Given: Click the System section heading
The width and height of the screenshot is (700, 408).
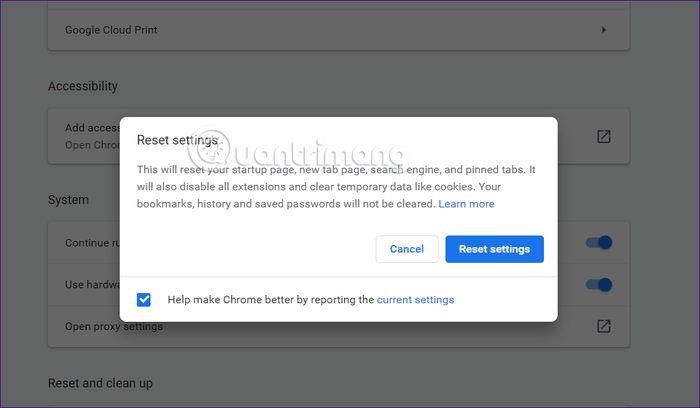Looking at the screenshot, I should coord(68,200).
